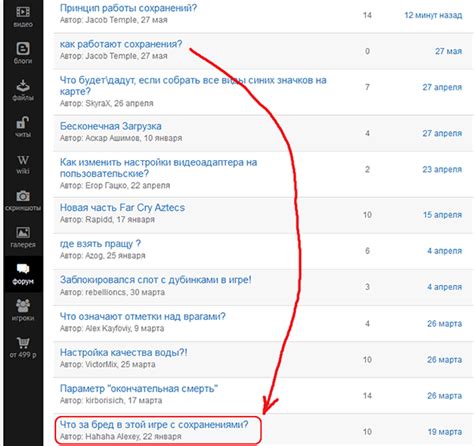Open topic 'Параметр "окончательная смерть"'
Image resolution: width=474 pixels, height=446 pixels.
pos(139,388)
